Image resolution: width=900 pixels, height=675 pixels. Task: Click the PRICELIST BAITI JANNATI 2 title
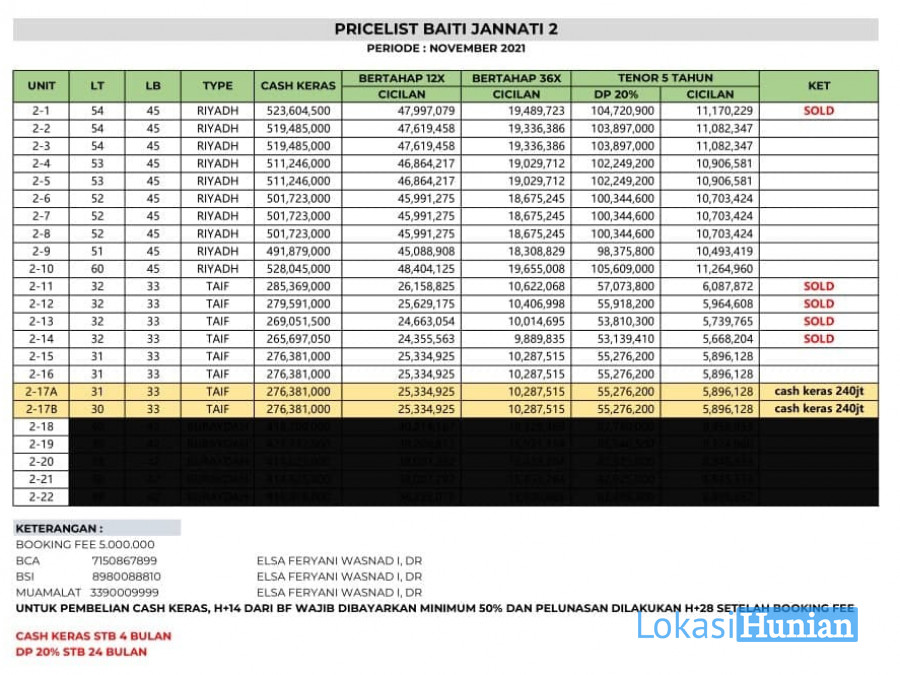pos(446,29)
